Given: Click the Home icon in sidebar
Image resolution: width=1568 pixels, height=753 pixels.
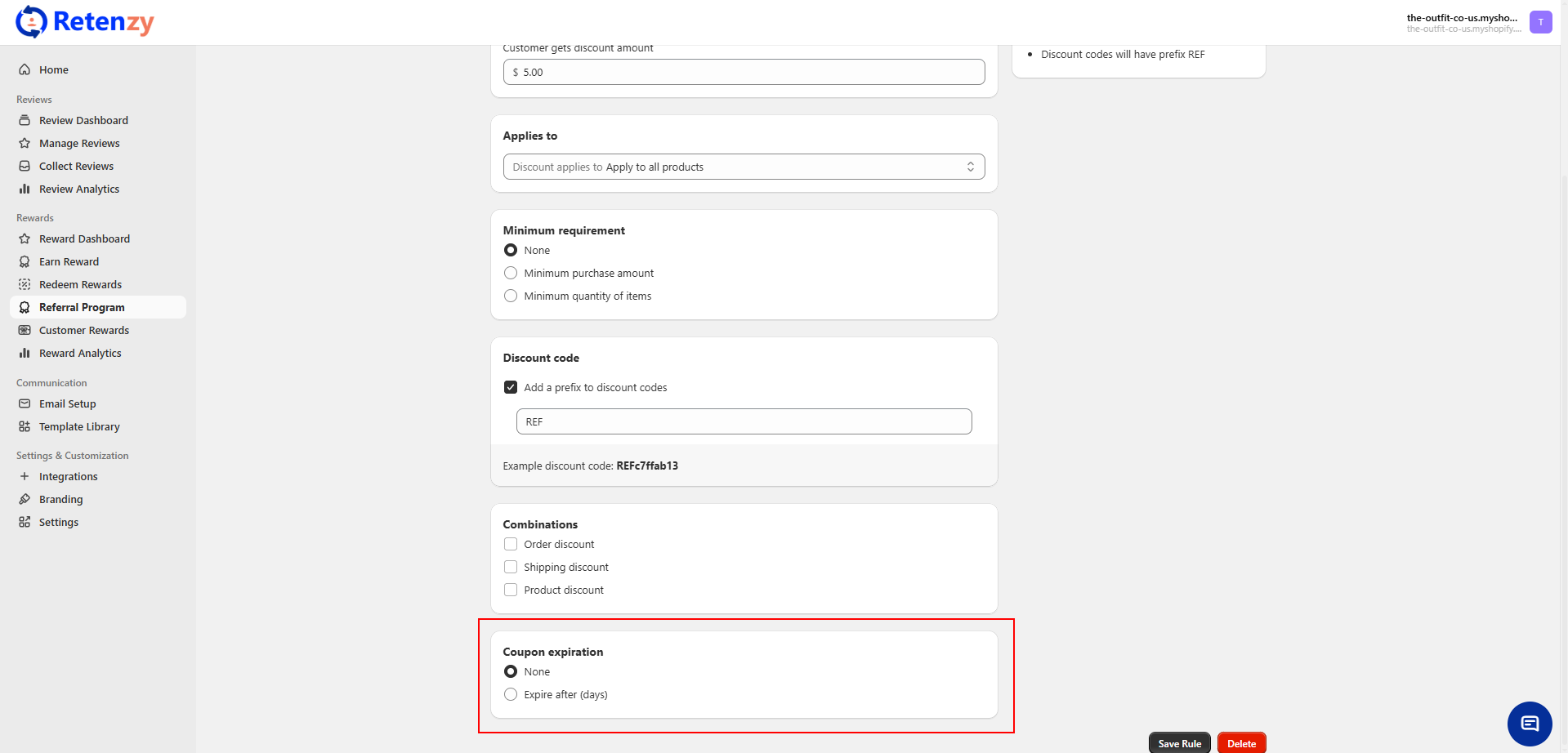Looking at the screenshot, I should [x=25, y=70].
